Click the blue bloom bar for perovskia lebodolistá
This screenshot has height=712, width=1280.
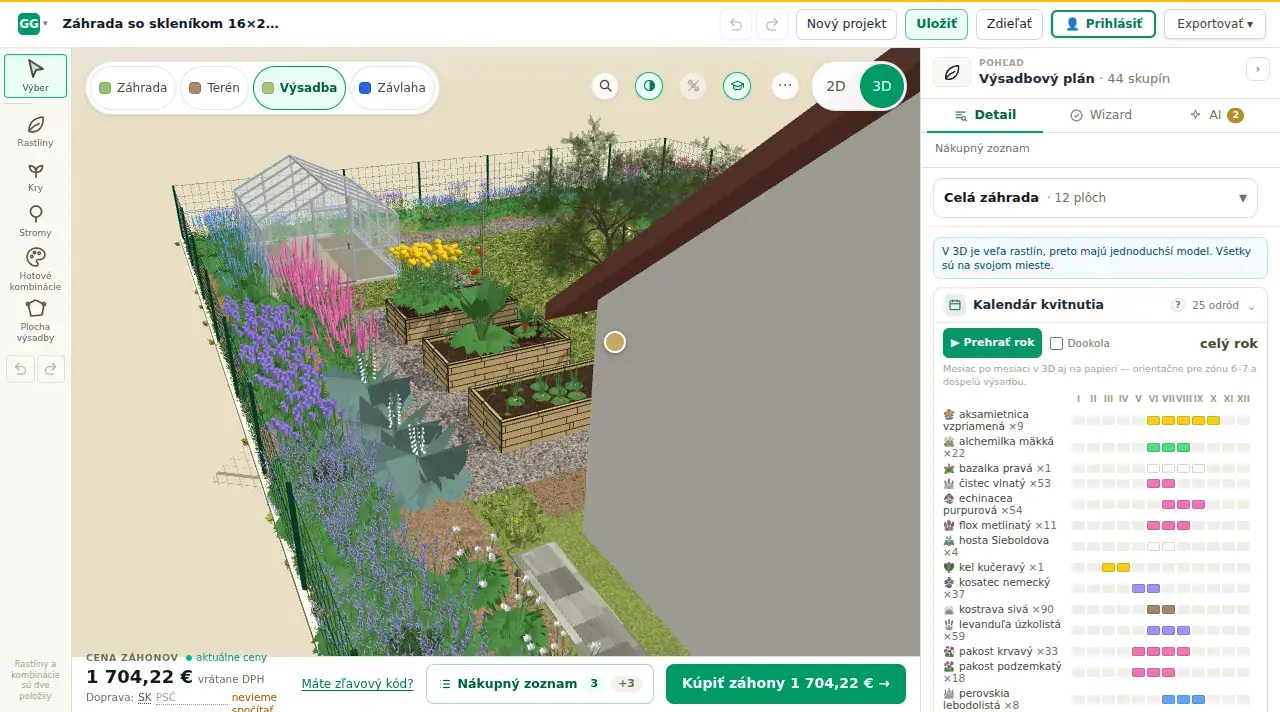[x=1183, y=700]
